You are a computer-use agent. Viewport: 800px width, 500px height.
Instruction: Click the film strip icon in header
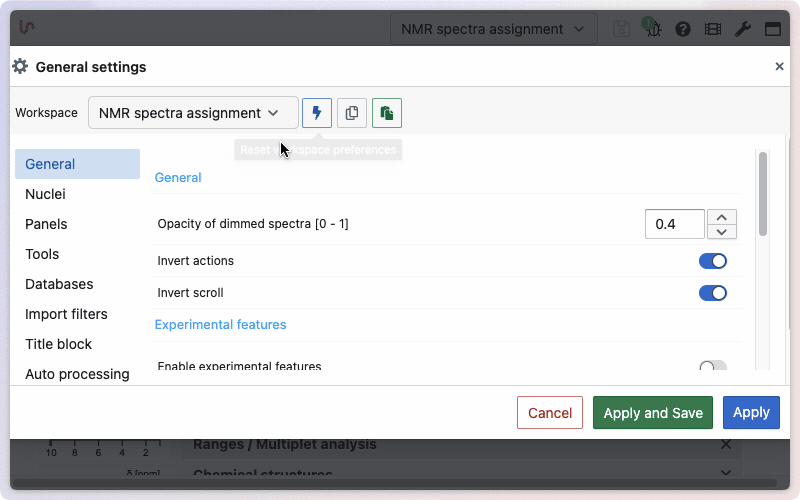point(712,29)
